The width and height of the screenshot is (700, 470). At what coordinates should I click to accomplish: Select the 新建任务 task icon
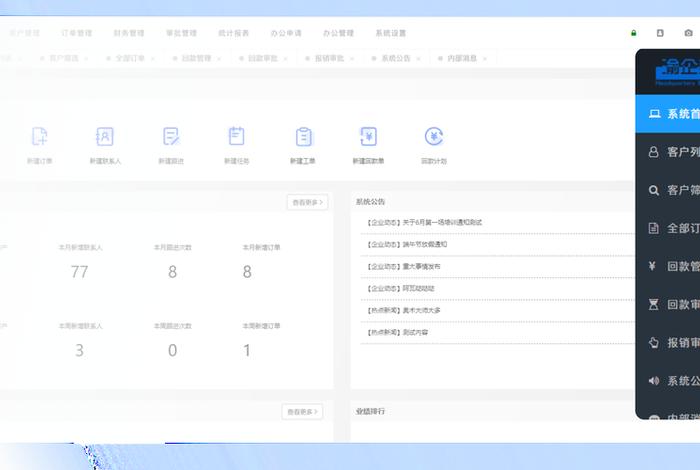pos(237,137)
